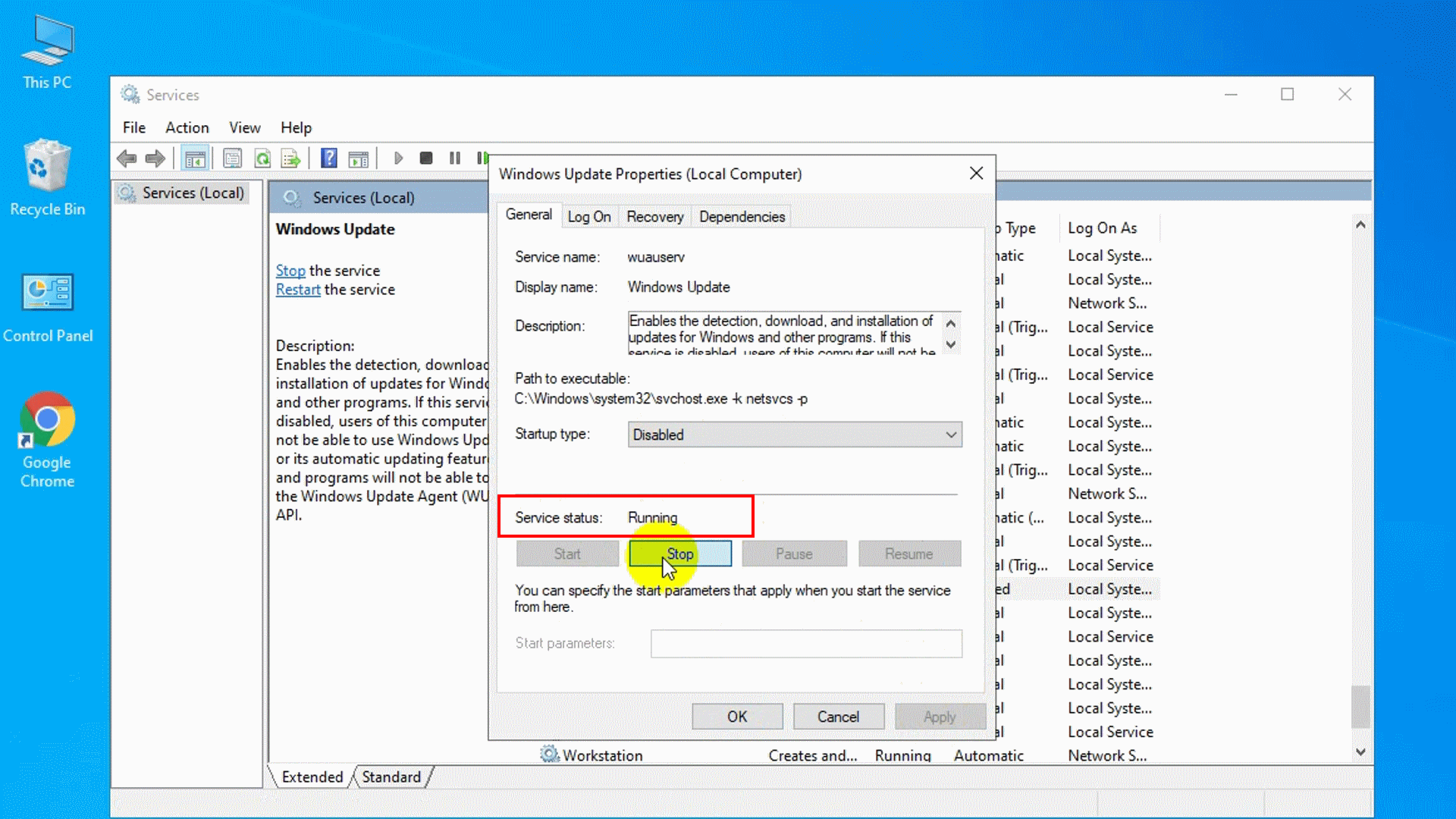
Task: Click the Extended tab icon
Action: 312,776
